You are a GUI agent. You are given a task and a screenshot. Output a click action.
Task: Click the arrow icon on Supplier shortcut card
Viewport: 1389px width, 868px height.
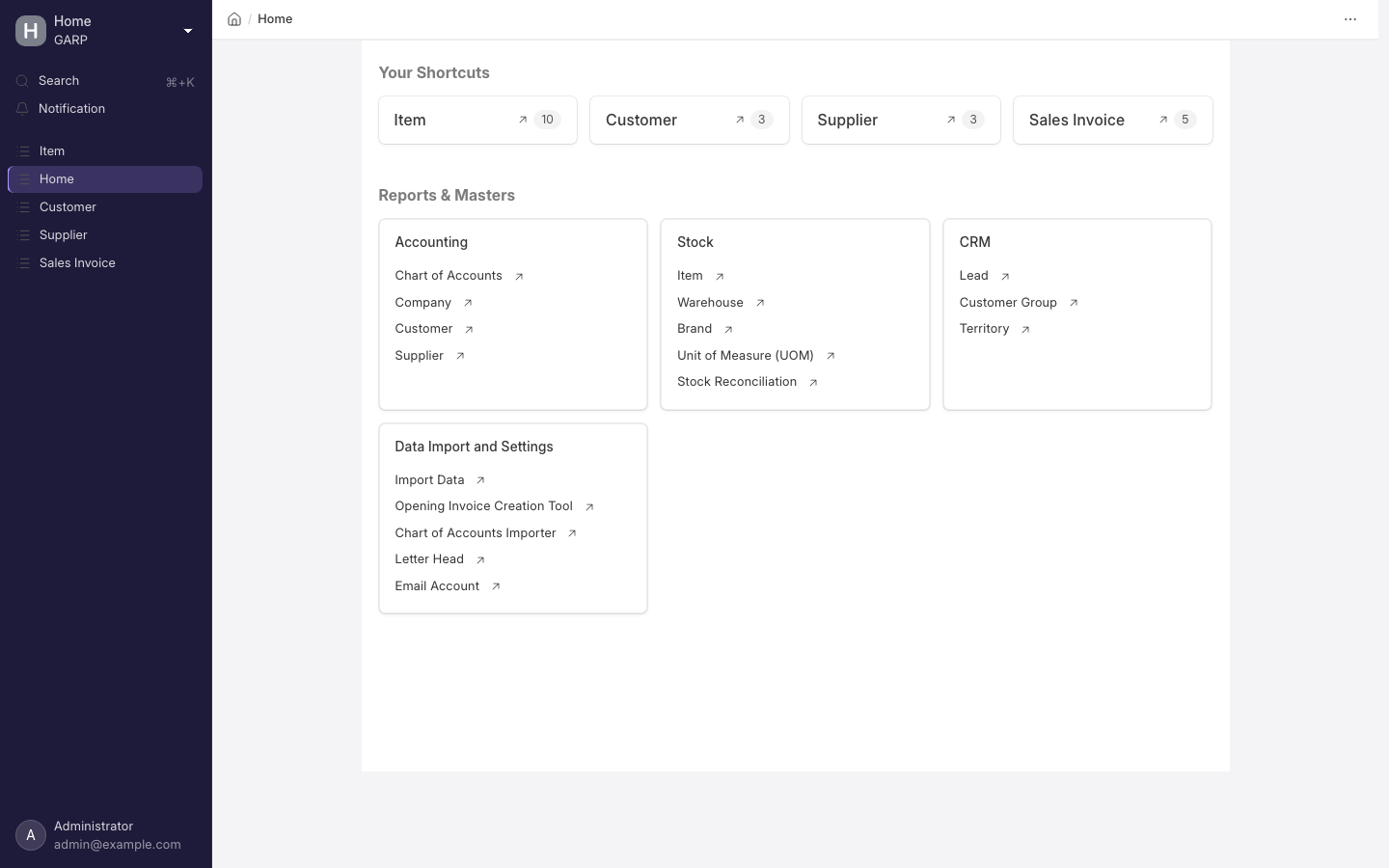click(x=951, y=120)
